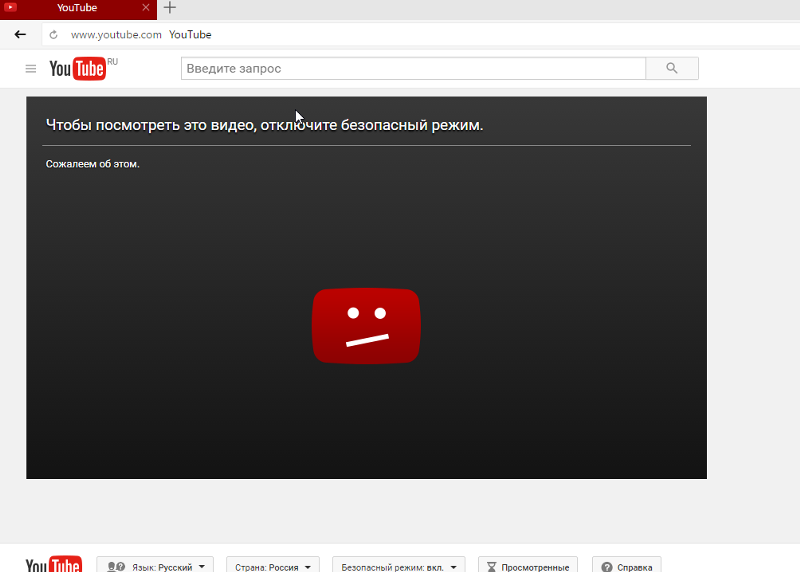Click the YouTube favicon on the tab
This screenshot has width=800, height=572.
pyautogui.click(x=10, y=7)
